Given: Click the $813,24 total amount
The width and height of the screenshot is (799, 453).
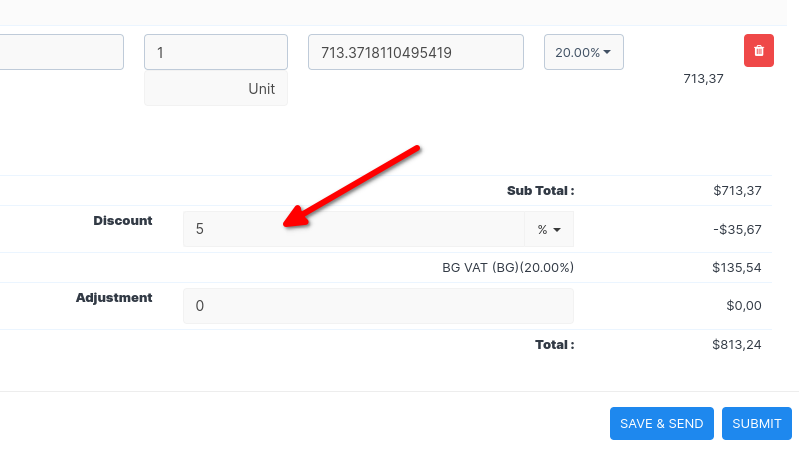Looking at the screenshot, I should [737, 344].
